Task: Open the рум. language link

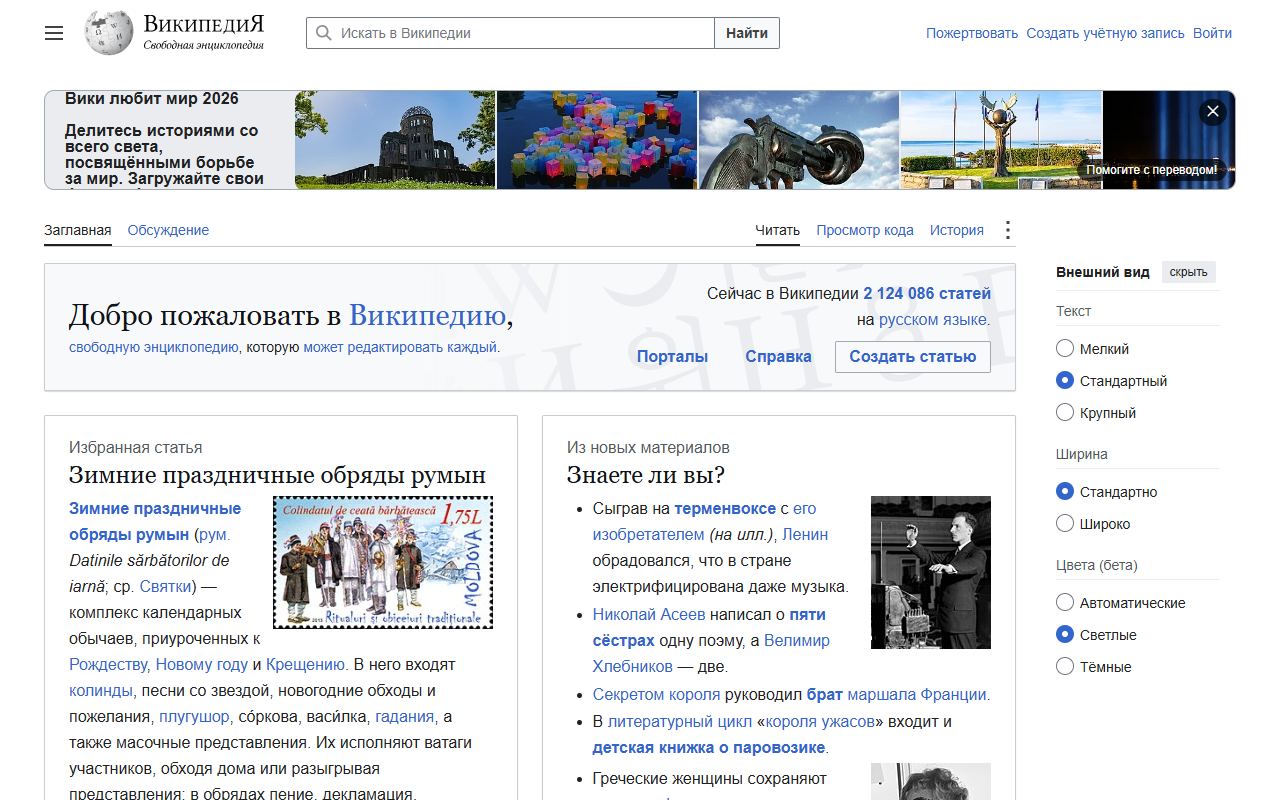Action: click(214, 534)
